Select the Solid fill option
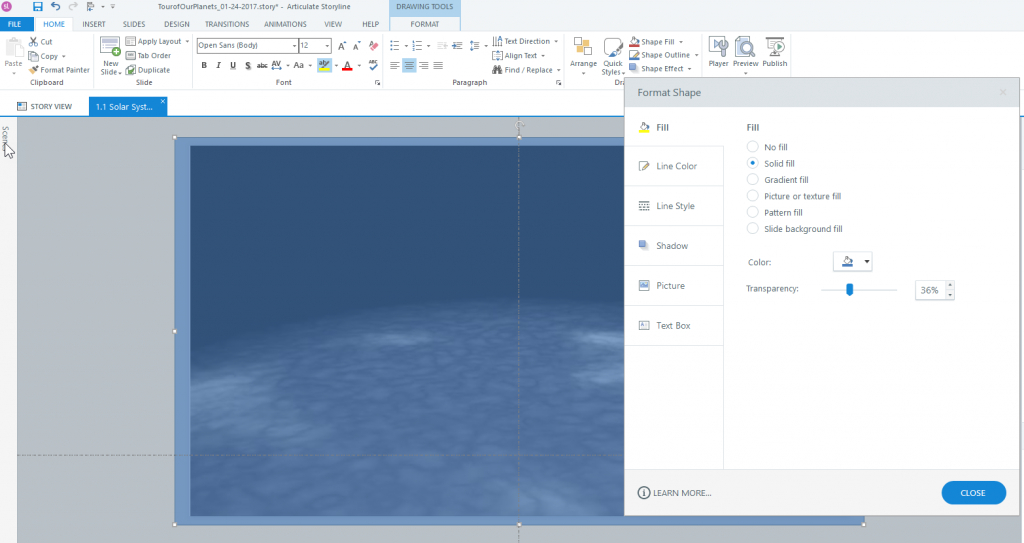1024x543 pixels. 753,163
